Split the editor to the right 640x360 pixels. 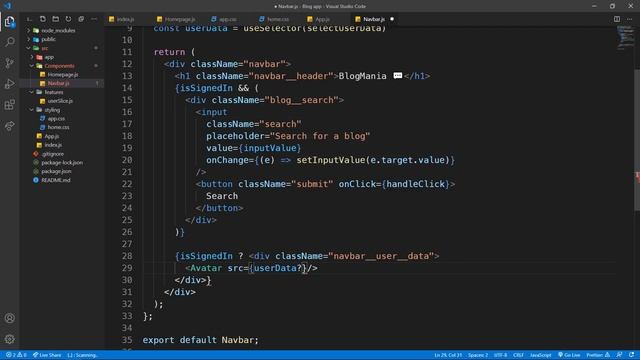[x=617, y=19]
